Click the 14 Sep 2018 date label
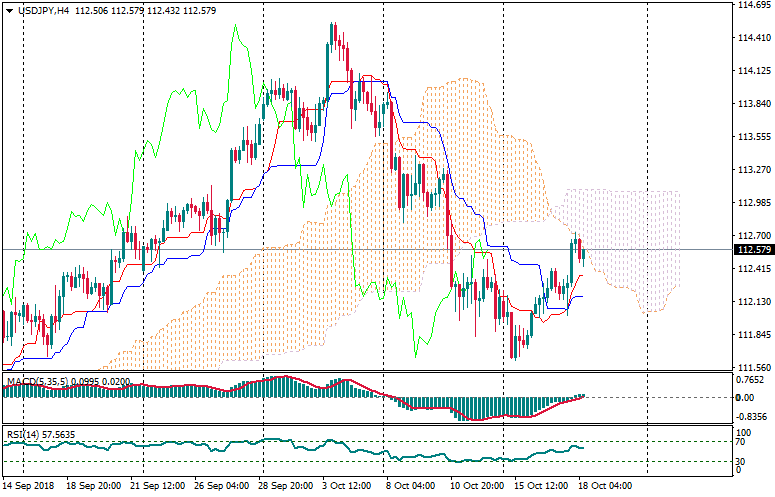 coord(29,484)
